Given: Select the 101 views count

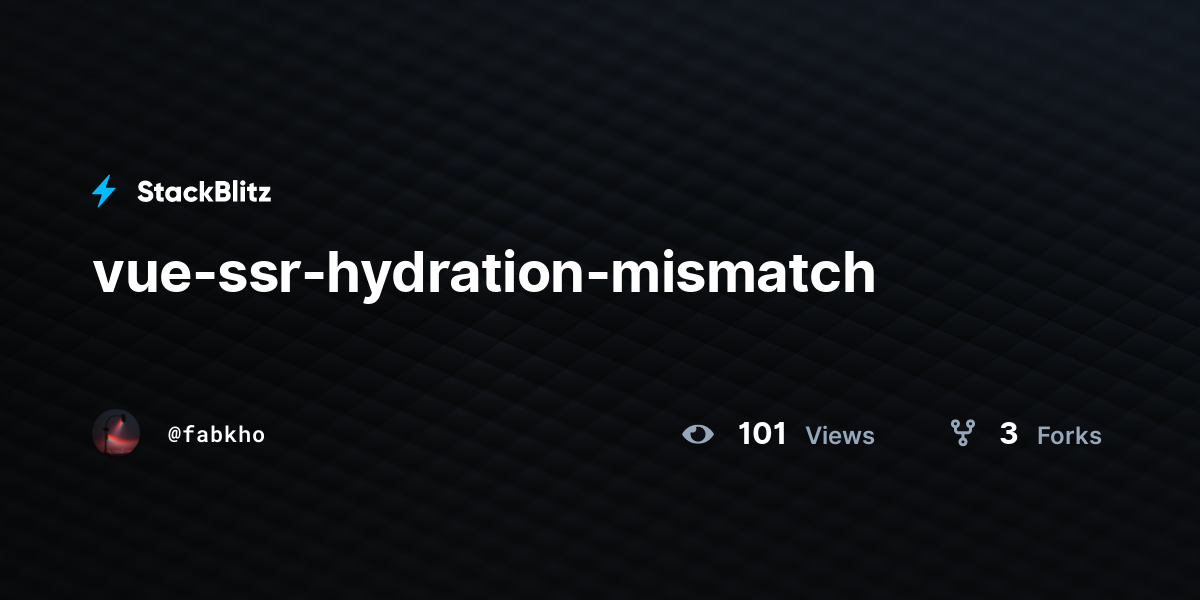Looking at the screenshot, I should (x=762, y=434).
